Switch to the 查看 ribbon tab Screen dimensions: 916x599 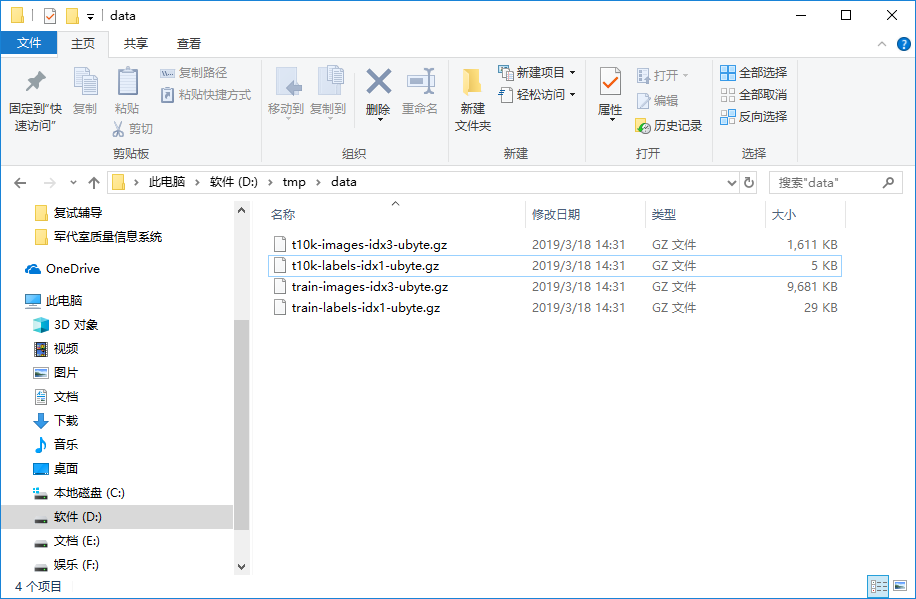[190, 44]
